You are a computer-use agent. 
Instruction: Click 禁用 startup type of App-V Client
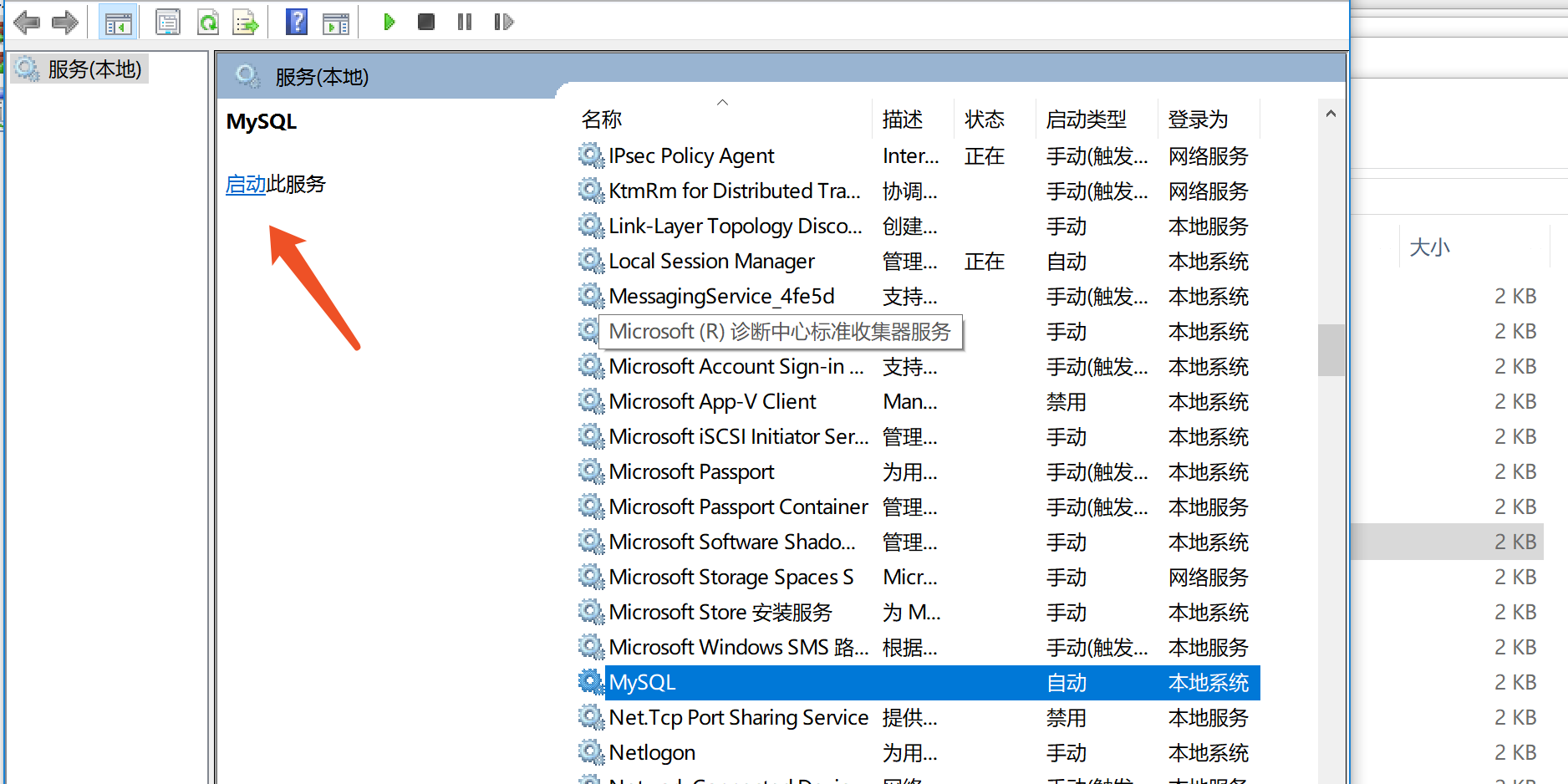1067,402
